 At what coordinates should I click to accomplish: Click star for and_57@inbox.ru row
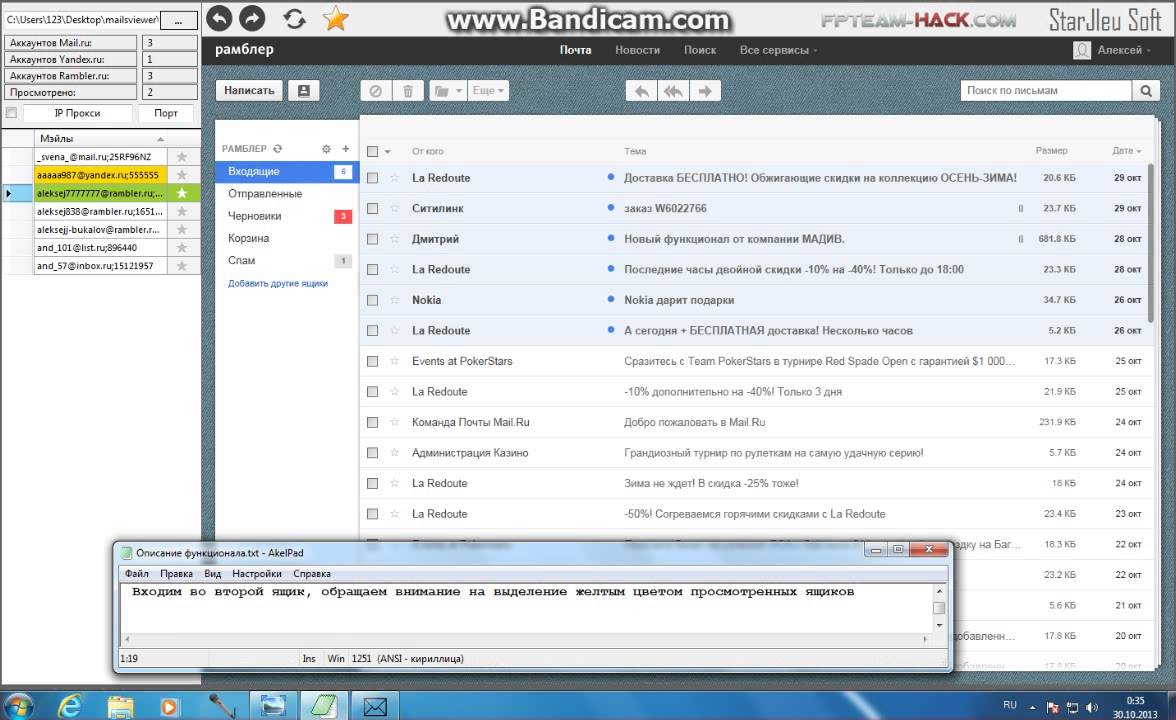[182, 266]
